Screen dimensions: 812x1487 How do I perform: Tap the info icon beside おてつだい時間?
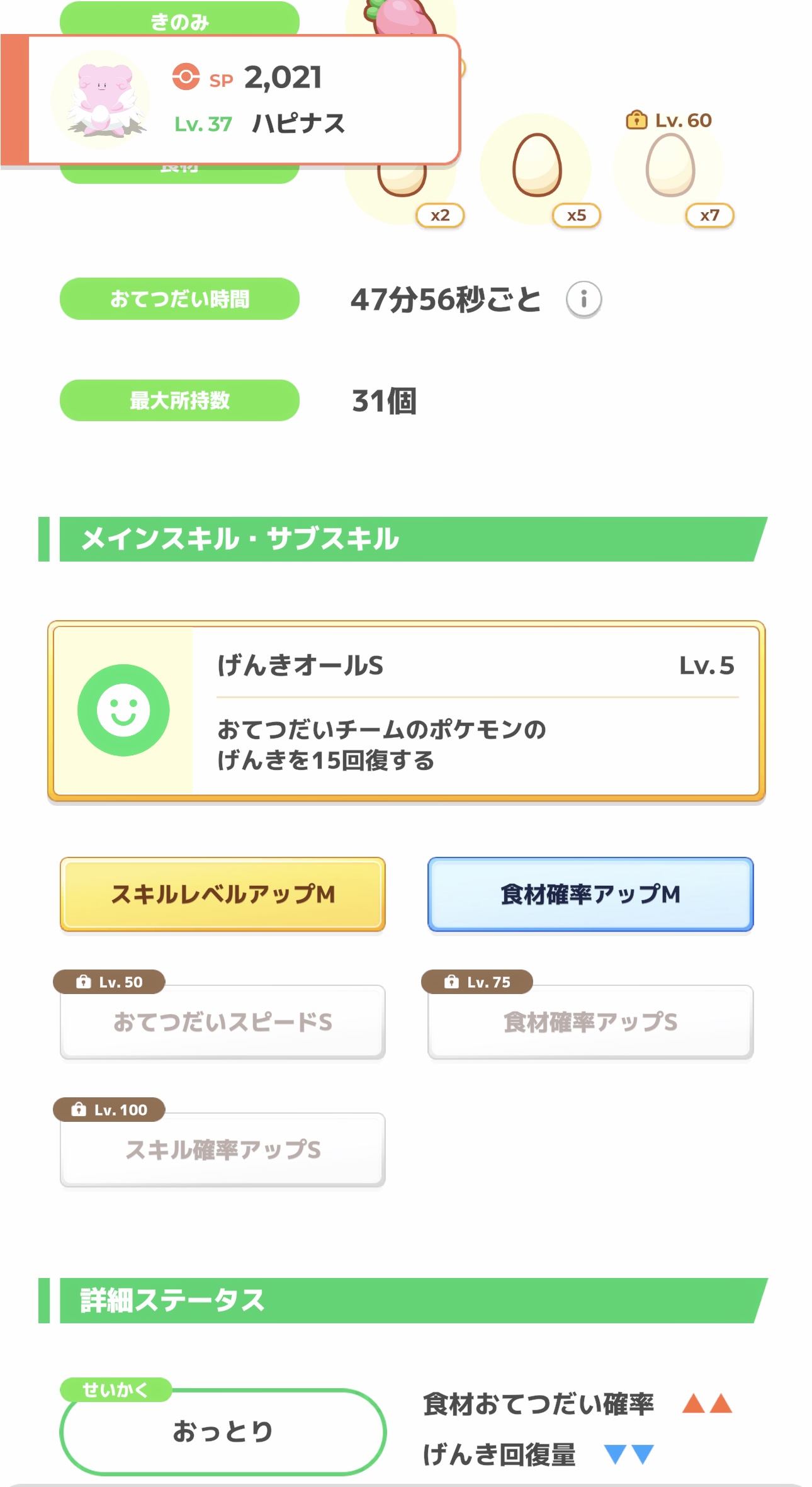[584, 299]
